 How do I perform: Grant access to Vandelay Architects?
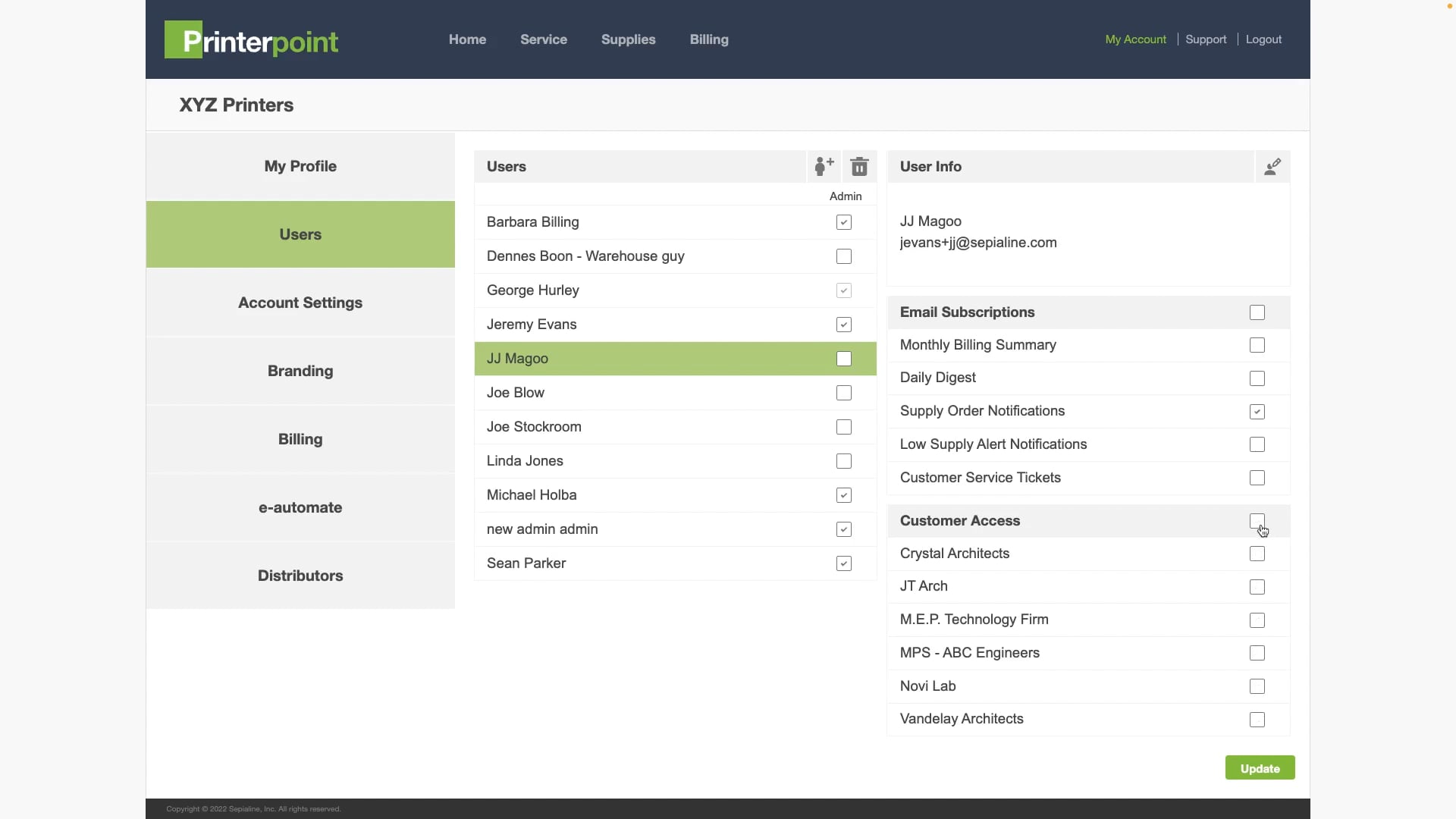[1257, 719]
